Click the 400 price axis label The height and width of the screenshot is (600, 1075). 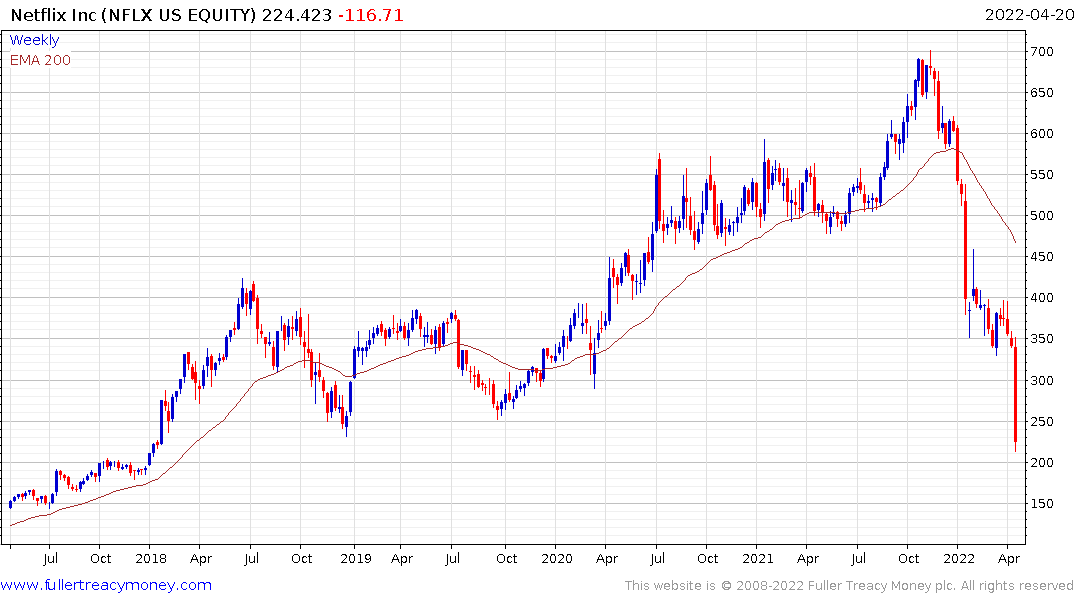tap(1041, 298)
